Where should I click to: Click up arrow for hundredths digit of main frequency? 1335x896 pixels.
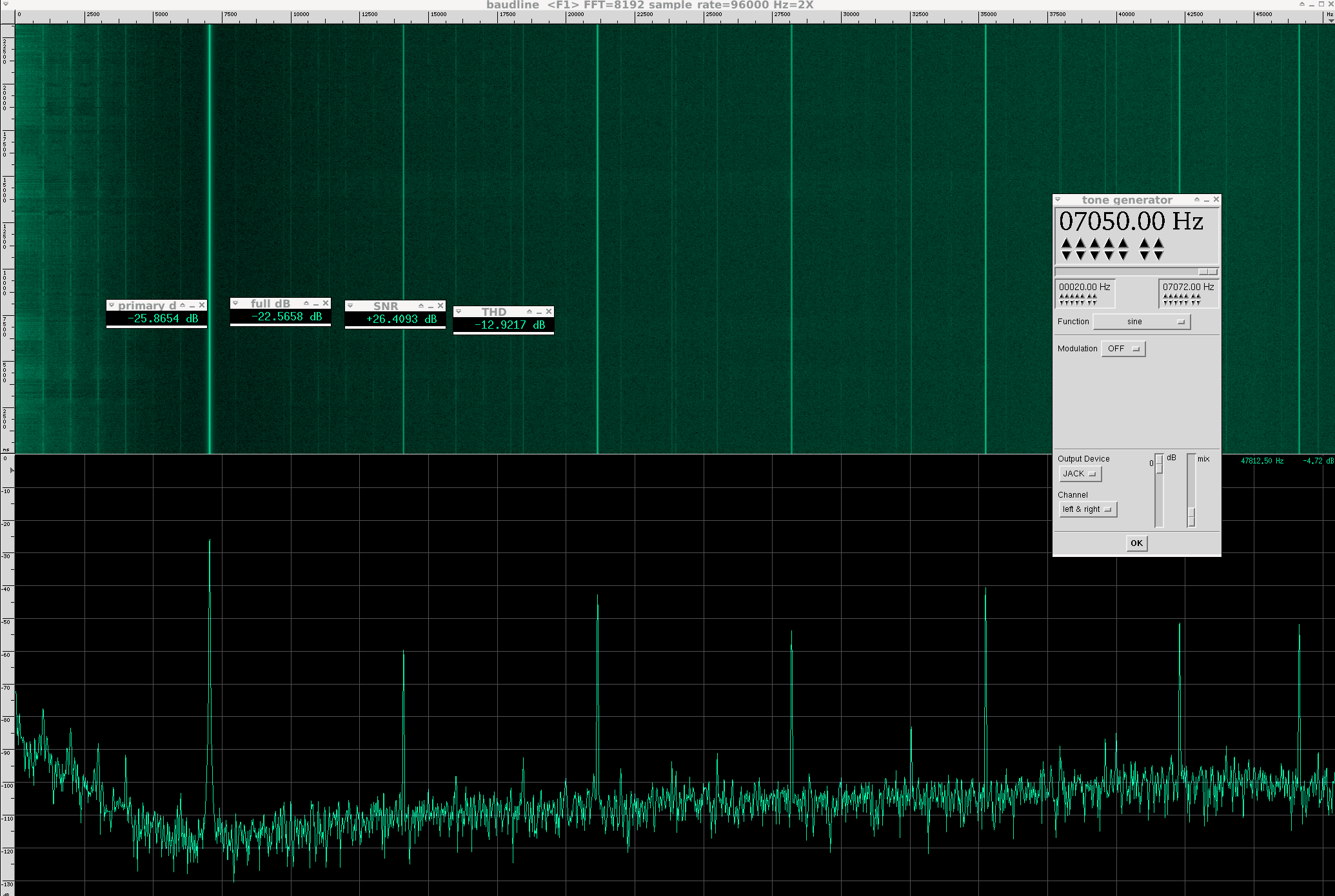[x=1158, y=243]
